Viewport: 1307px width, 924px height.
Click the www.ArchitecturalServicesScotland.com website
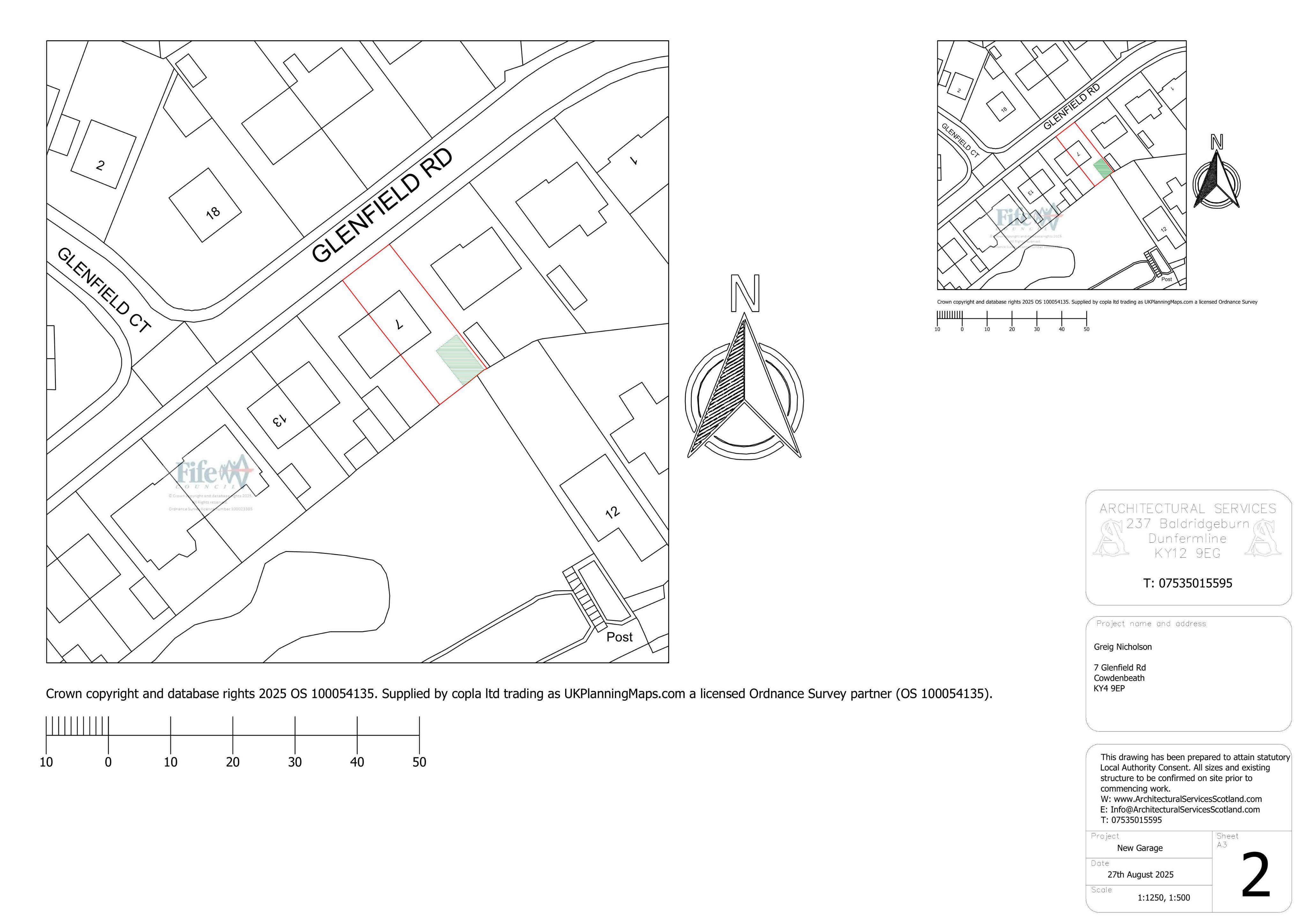point(1188,799)
